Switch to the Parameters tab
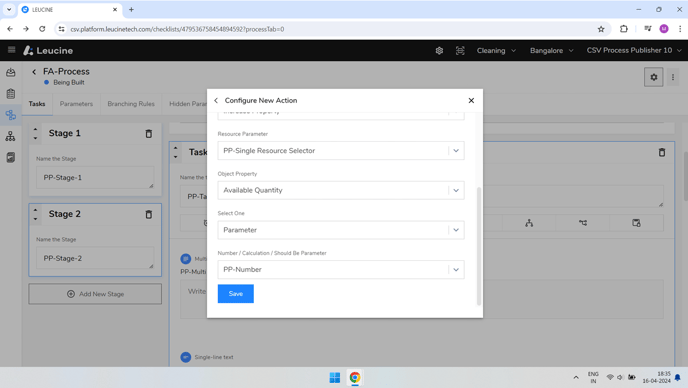This screenshot has width=688, height=388. pos(76,104)
